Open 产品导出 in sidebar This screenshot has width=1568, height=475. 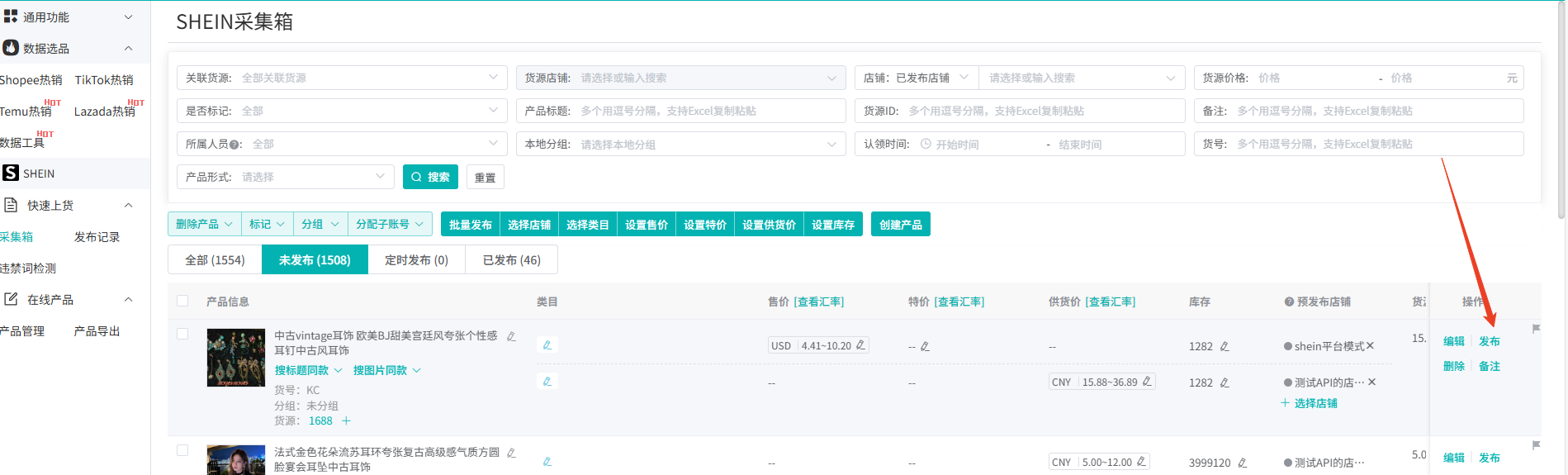coord(97,331)
